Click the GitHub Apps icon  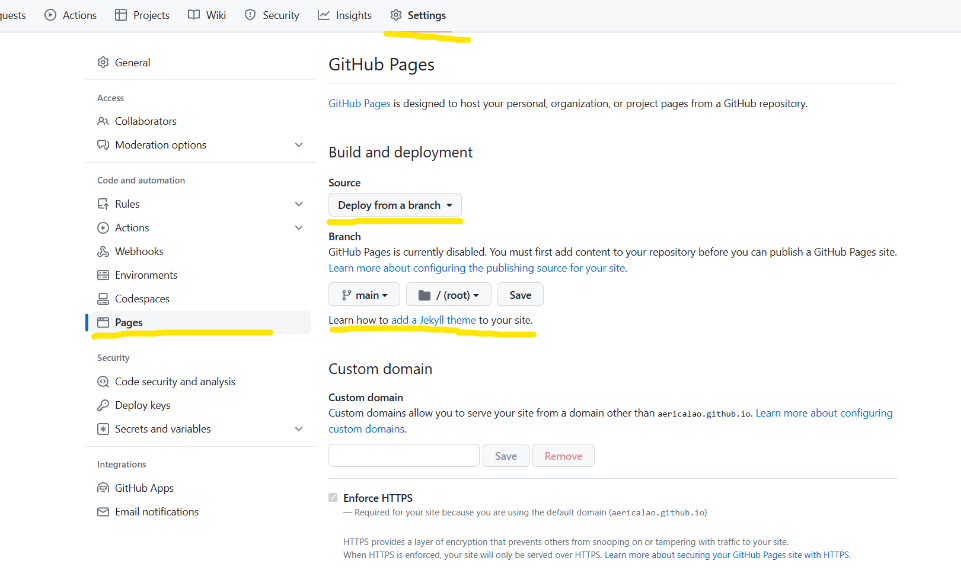point(103,488)
